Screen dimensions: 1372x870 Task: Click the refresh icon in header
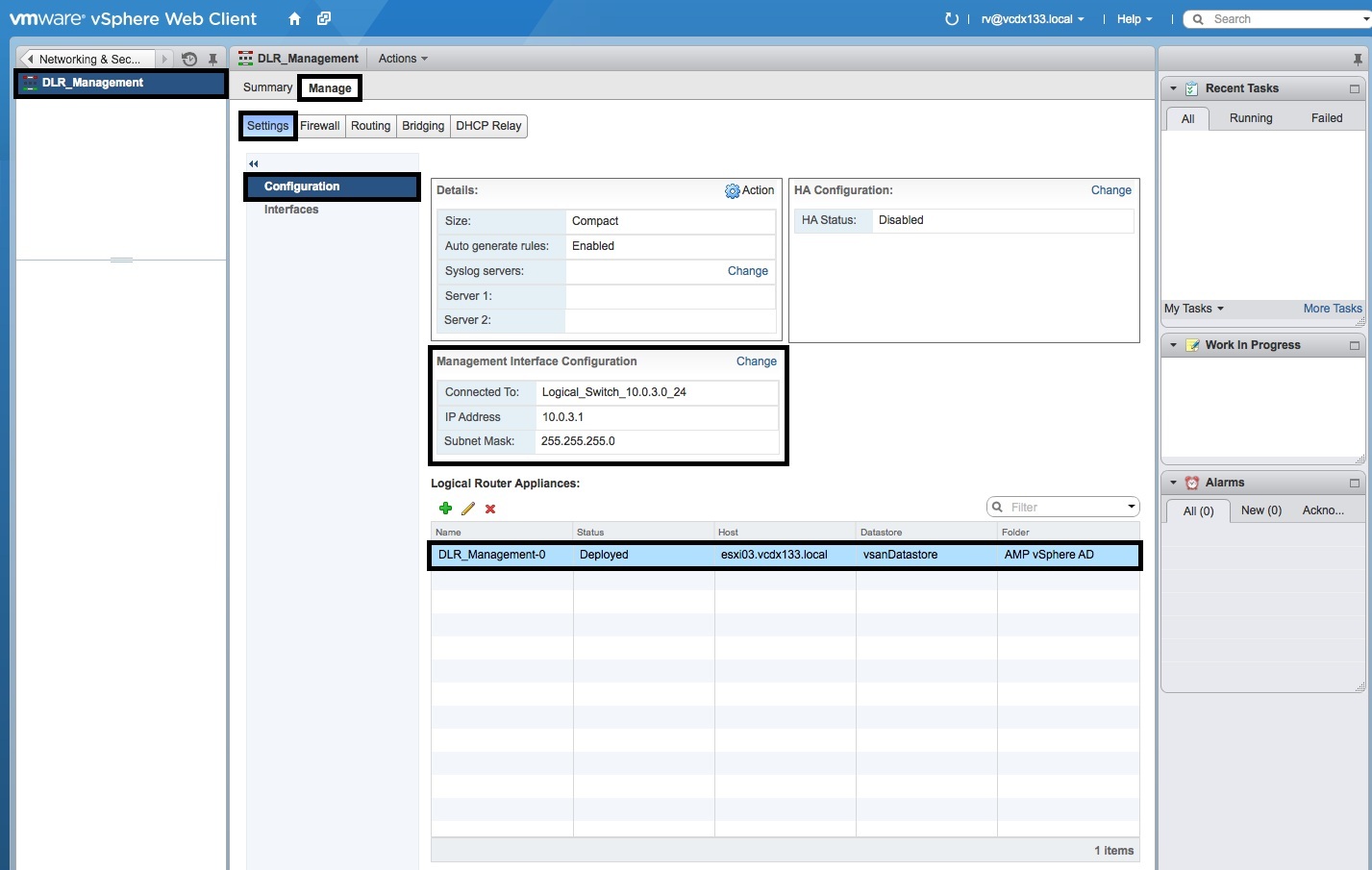pos(951,19)
